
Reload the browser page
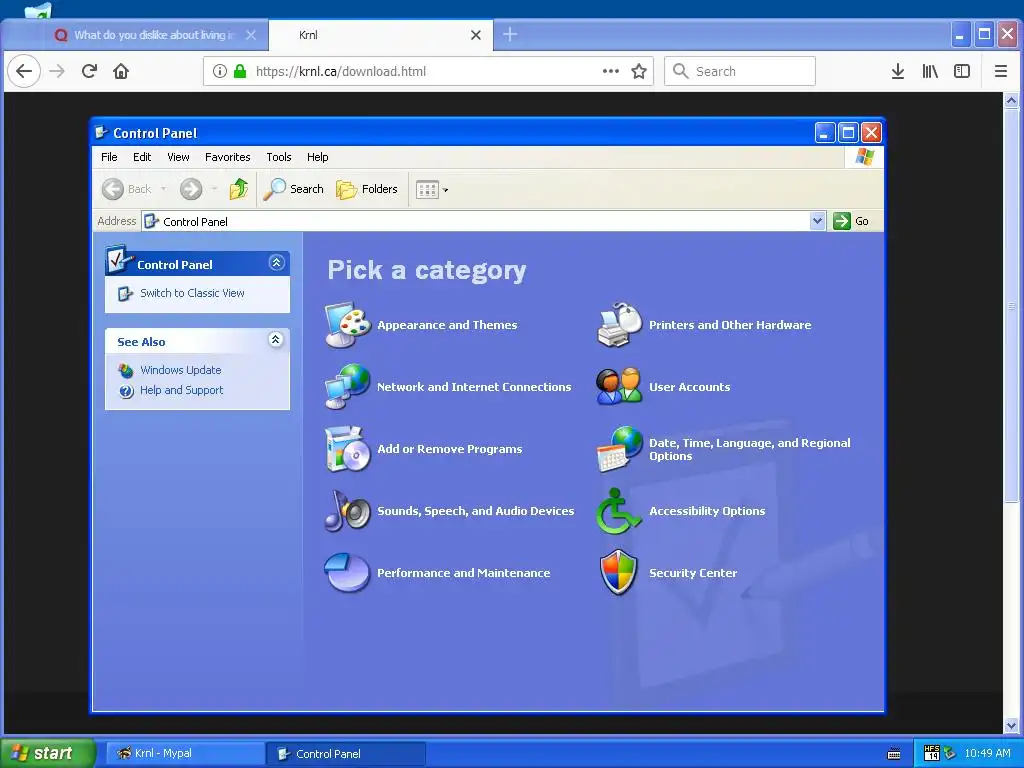pos(89,71)
